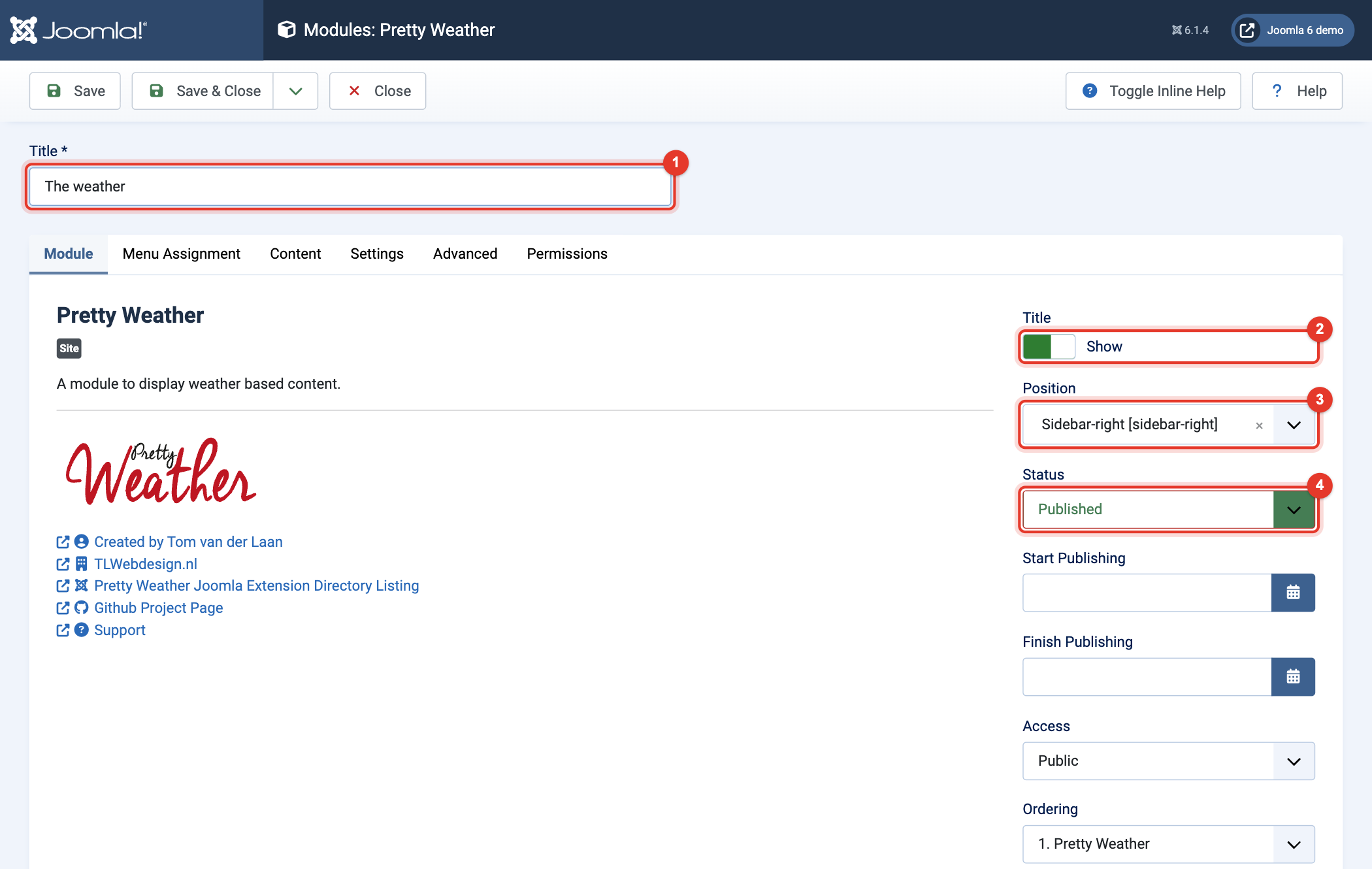Screen dimensions: 1372x869
Task: Open the Ordering dropdown
Action: (1169, 844)
